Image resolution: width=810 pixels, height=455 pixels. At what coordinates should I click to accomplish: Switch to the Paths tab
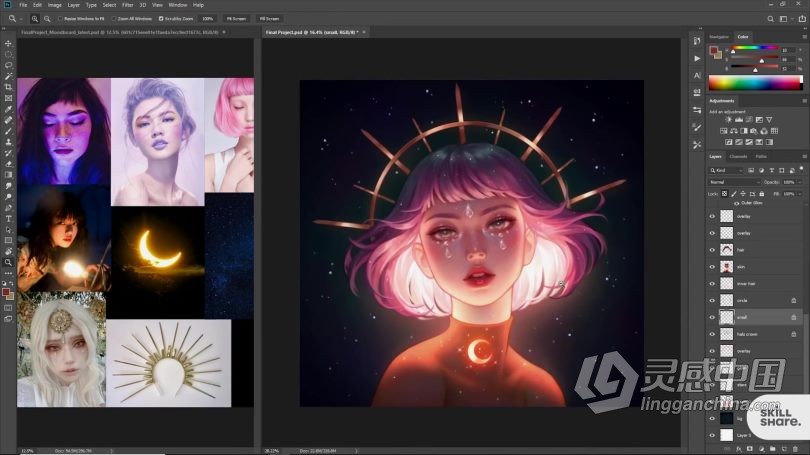tap(761, 156)
